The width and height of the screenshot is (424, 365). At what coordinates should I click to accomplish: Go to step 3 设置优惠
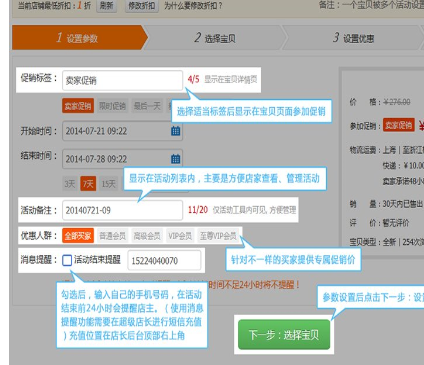coord(353,38)
